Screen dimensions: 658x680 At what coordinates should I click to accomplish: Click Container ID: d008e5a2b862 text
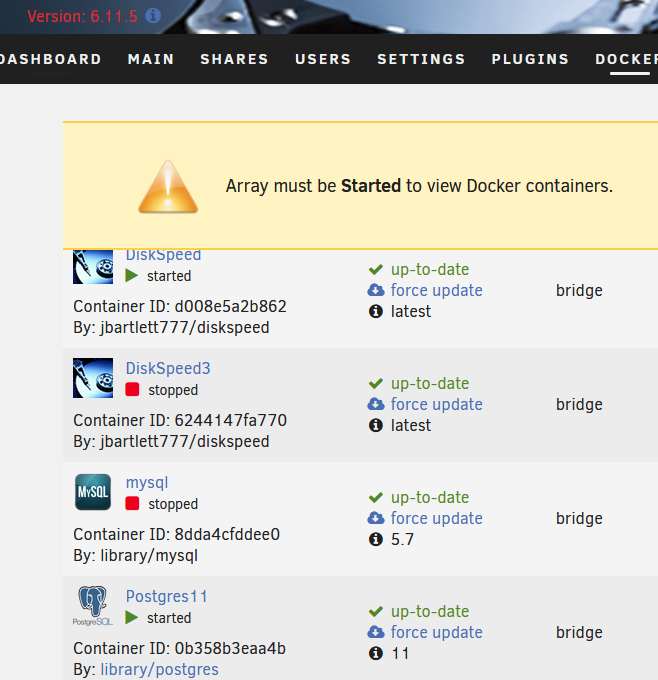pyautogui.click(x=180, y=306)
